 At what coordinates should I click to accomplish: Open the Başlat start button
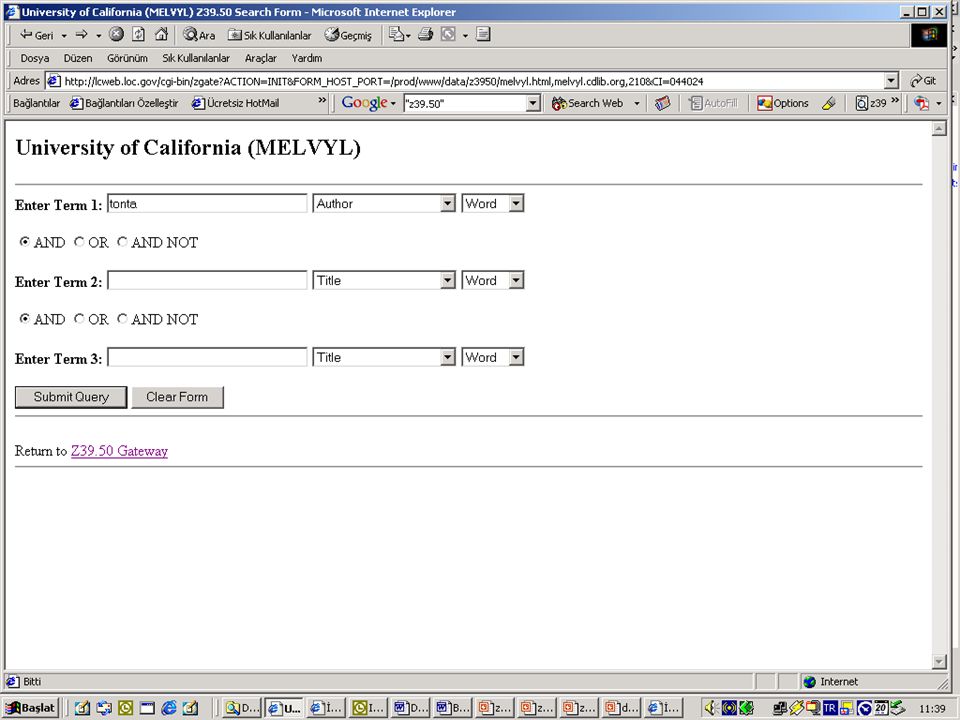[x=31, y=708]
